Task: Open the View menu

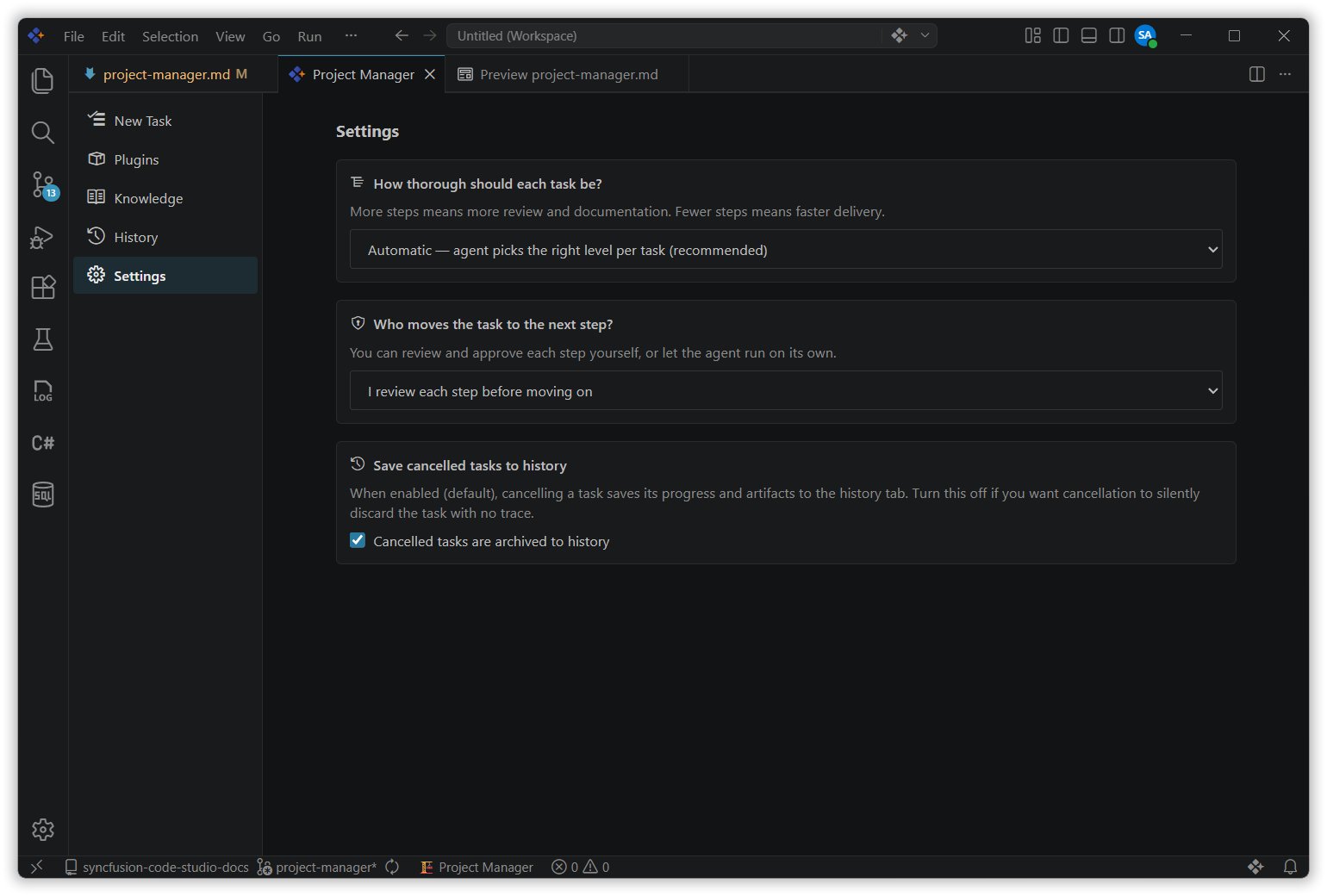Action: 230,36
